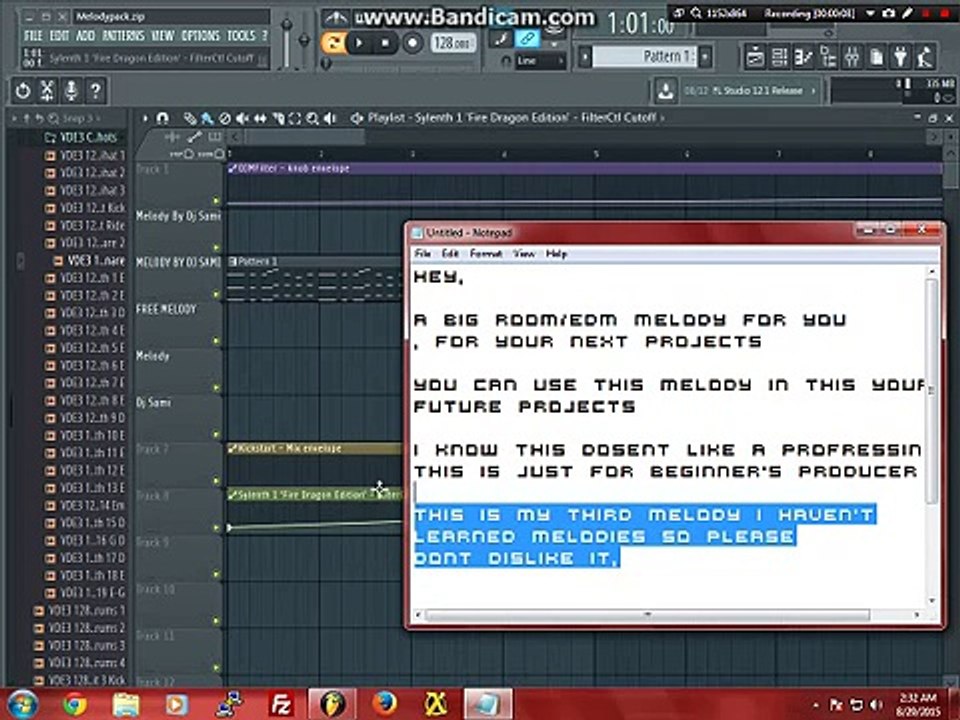This screenshot has height=720, width=960.
Task: Select the Playback speaker tool in the playlist toolbar
Action: 331,118
